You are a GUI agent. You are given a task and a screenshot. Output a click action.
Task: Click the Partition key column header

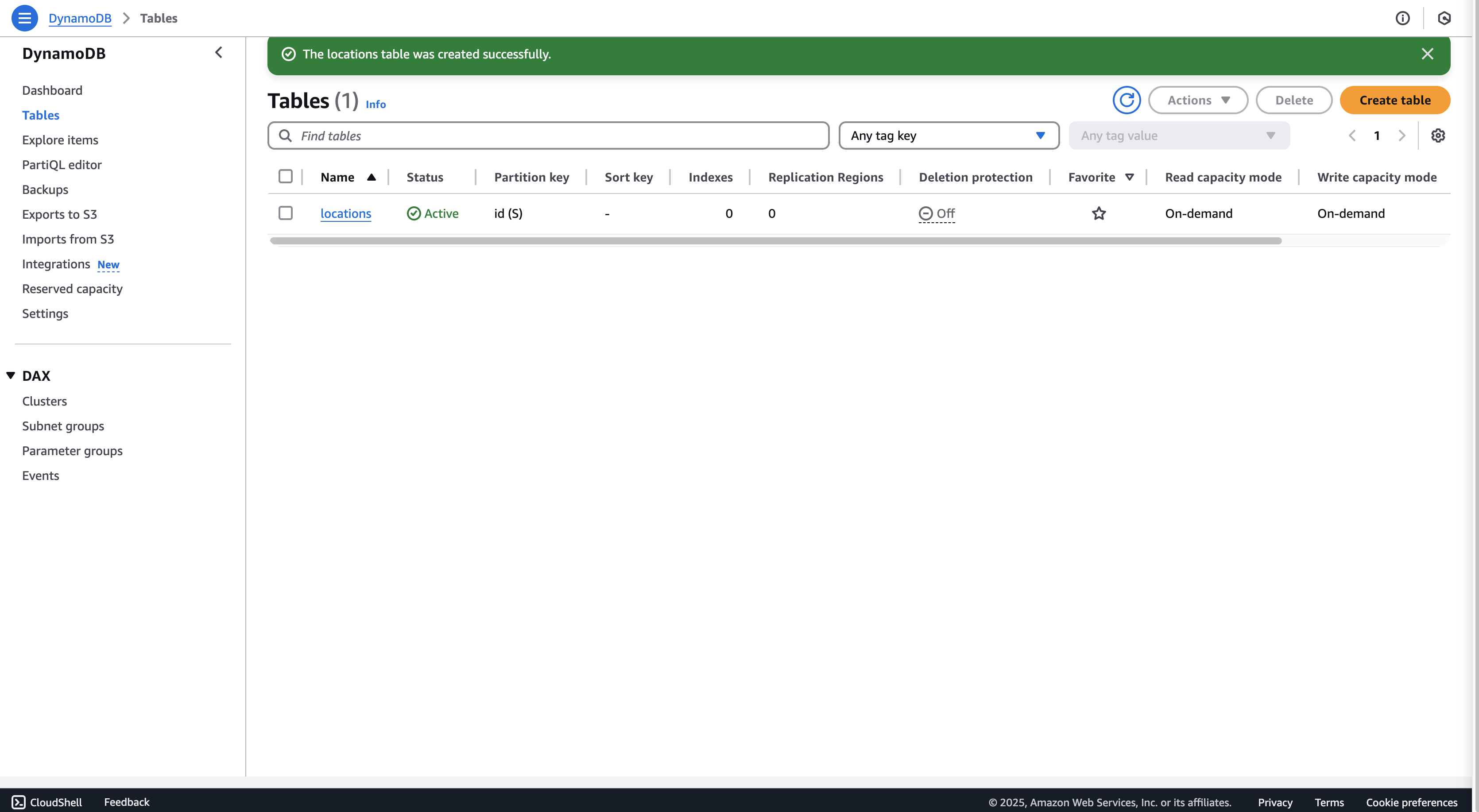(532, 177)
